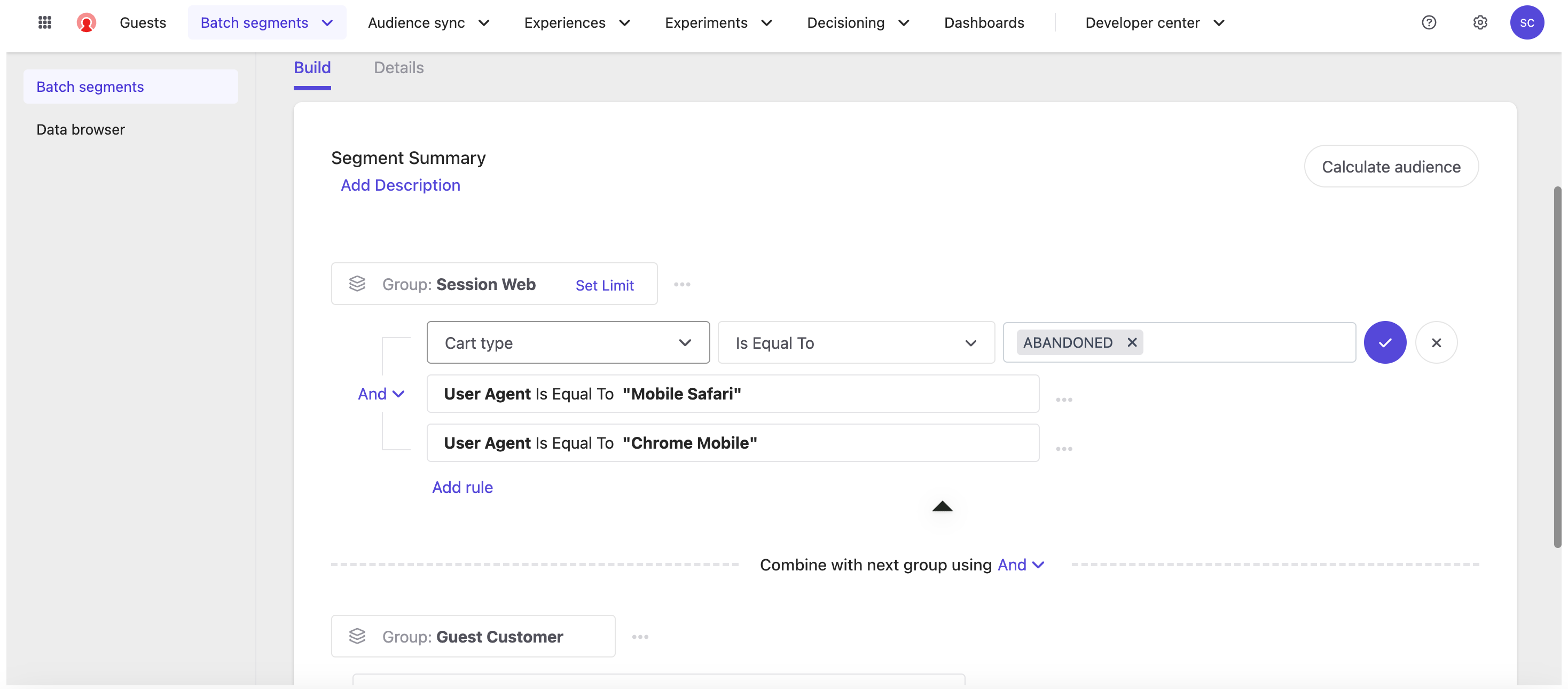Screen dimensions: 1568x689
Task: Open the settings gear icon
Action: point(1480,22)
